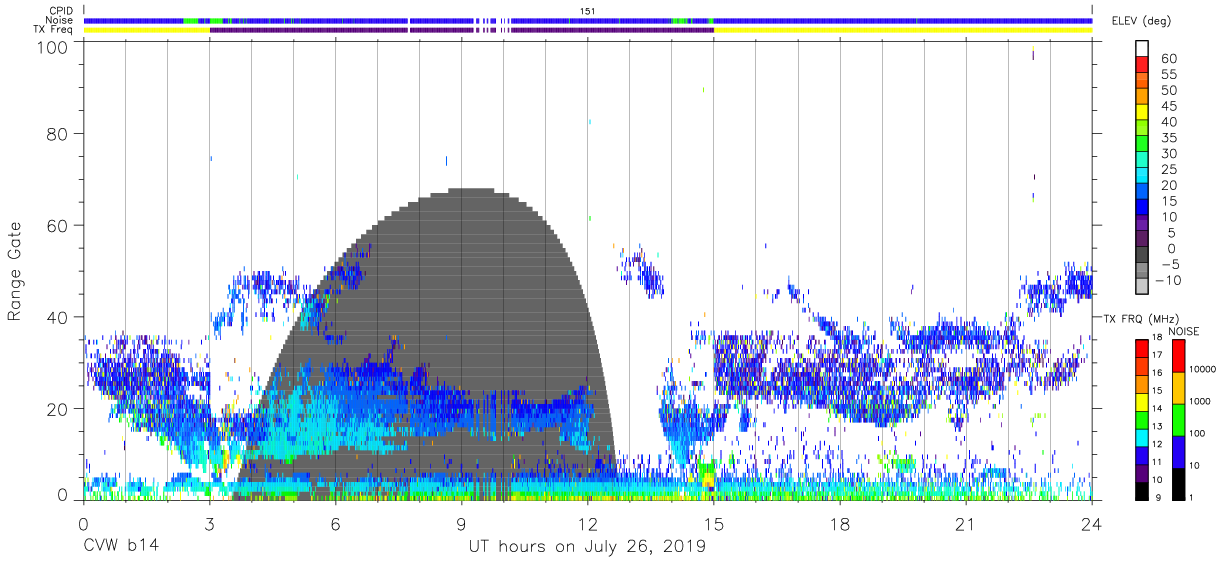Click the yellow TX Freq strip above the plot
The width and height of the screenshot is (1228, 567).
coord(903,30)
